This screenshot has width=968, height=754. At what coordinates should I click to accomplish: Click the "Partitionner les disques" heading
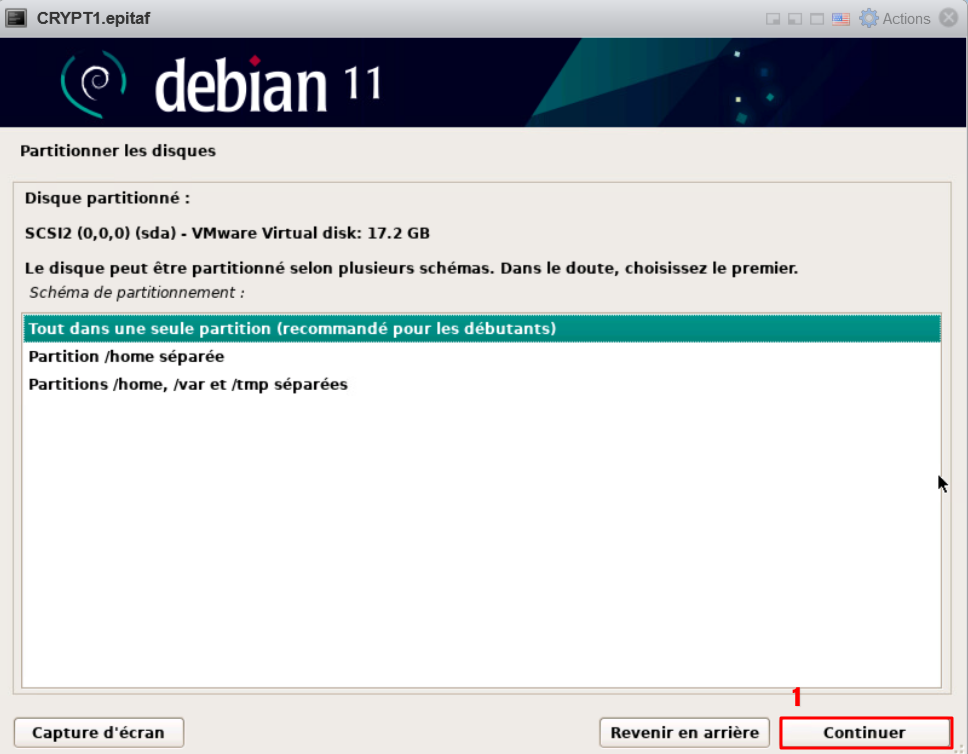coord(118,151)
